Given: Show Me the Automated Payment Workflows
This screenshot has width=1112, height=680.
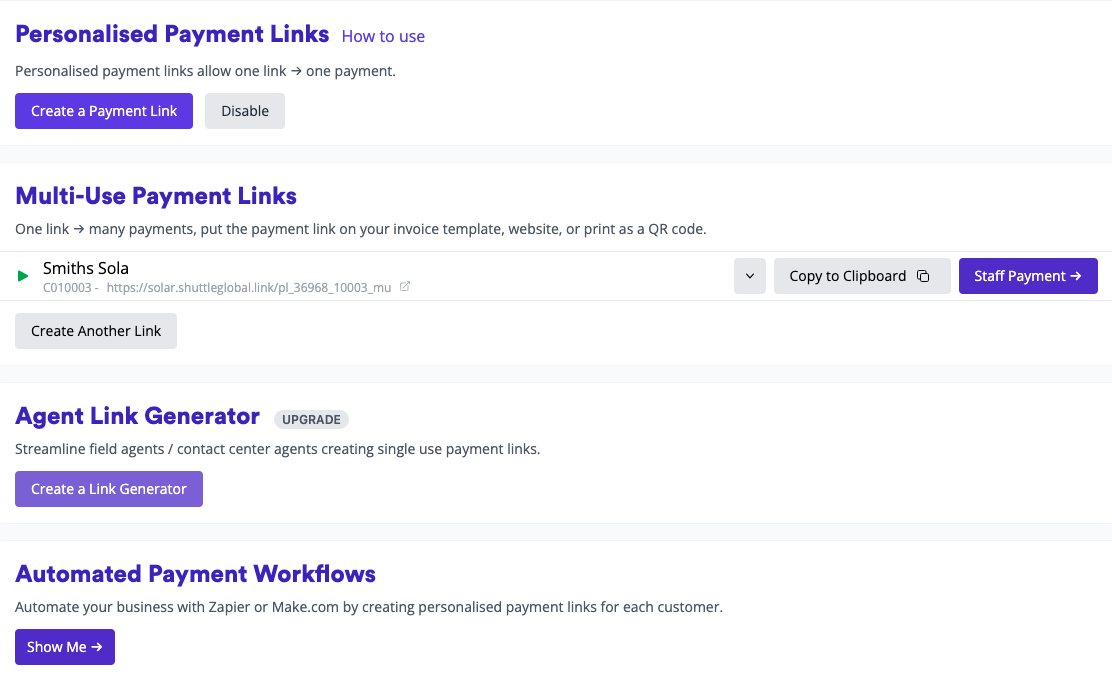Looking at the screenshot, I should (64, 647).
